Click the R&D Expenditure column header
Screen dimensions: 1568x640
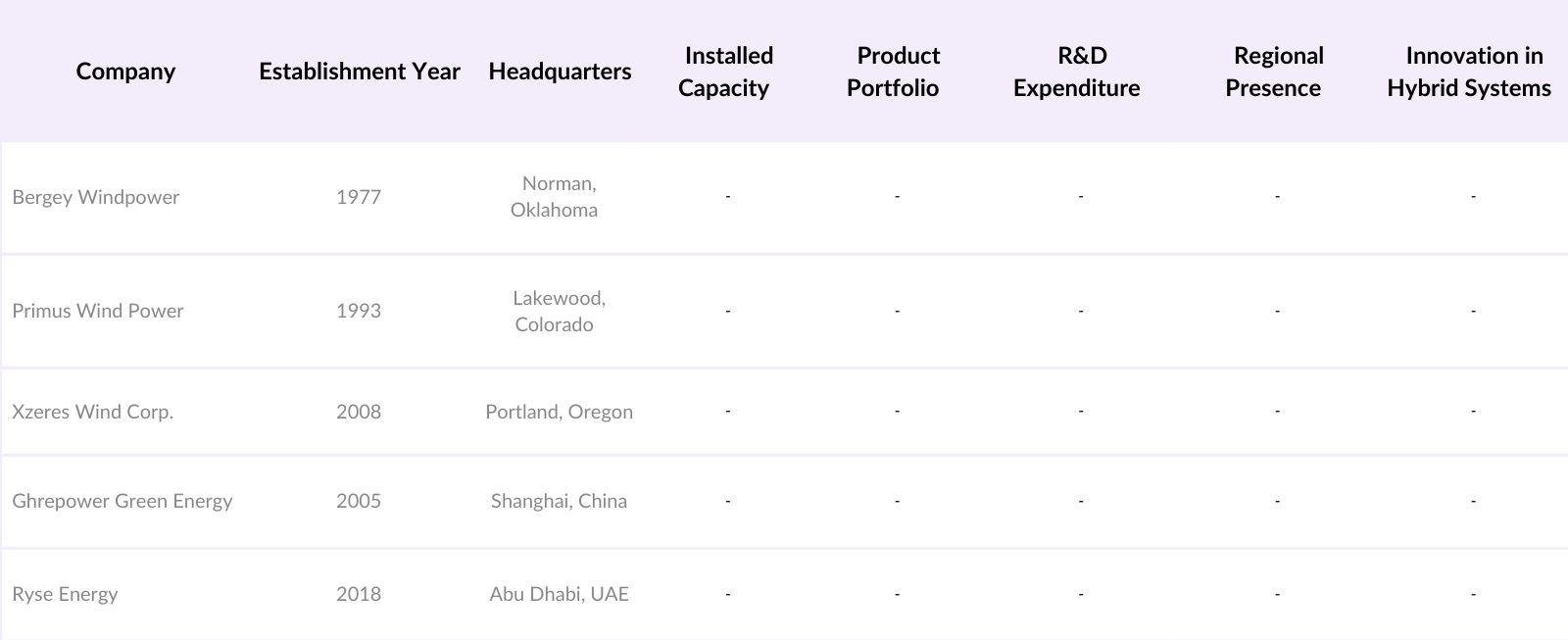coord(1078,72)
